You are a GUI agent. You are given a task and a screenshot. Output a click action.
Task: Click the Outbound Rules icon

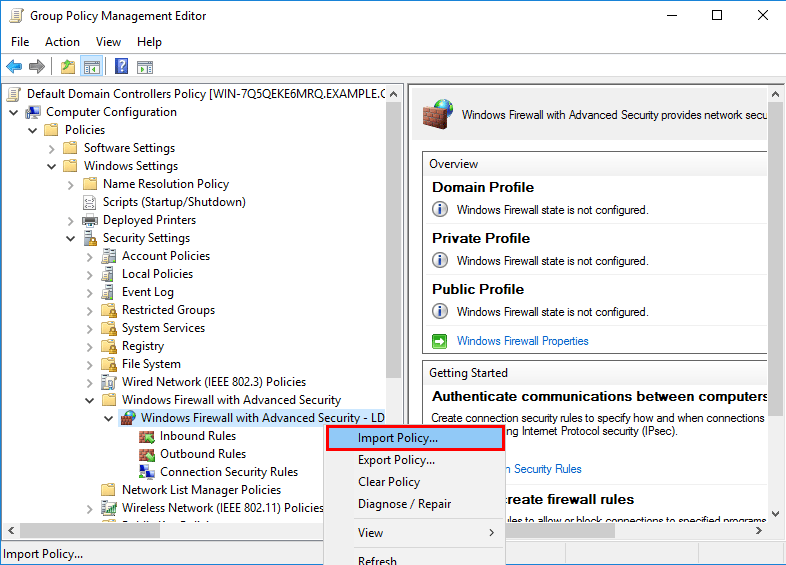147,454
